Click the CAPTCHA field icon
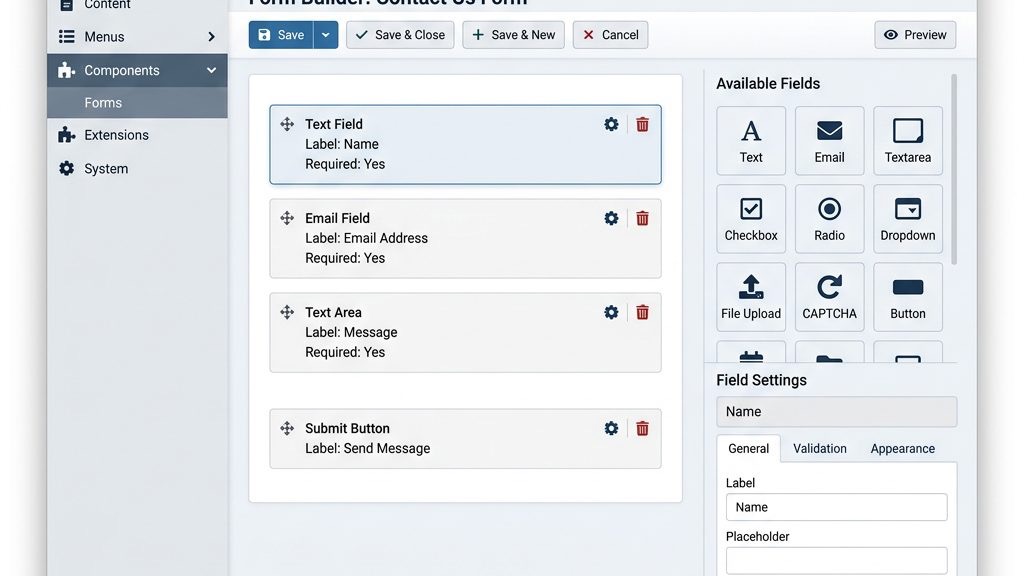Image resolution: width=1024 pixels, height=576 pixels. pyautogui.click(x=829, y=296)
